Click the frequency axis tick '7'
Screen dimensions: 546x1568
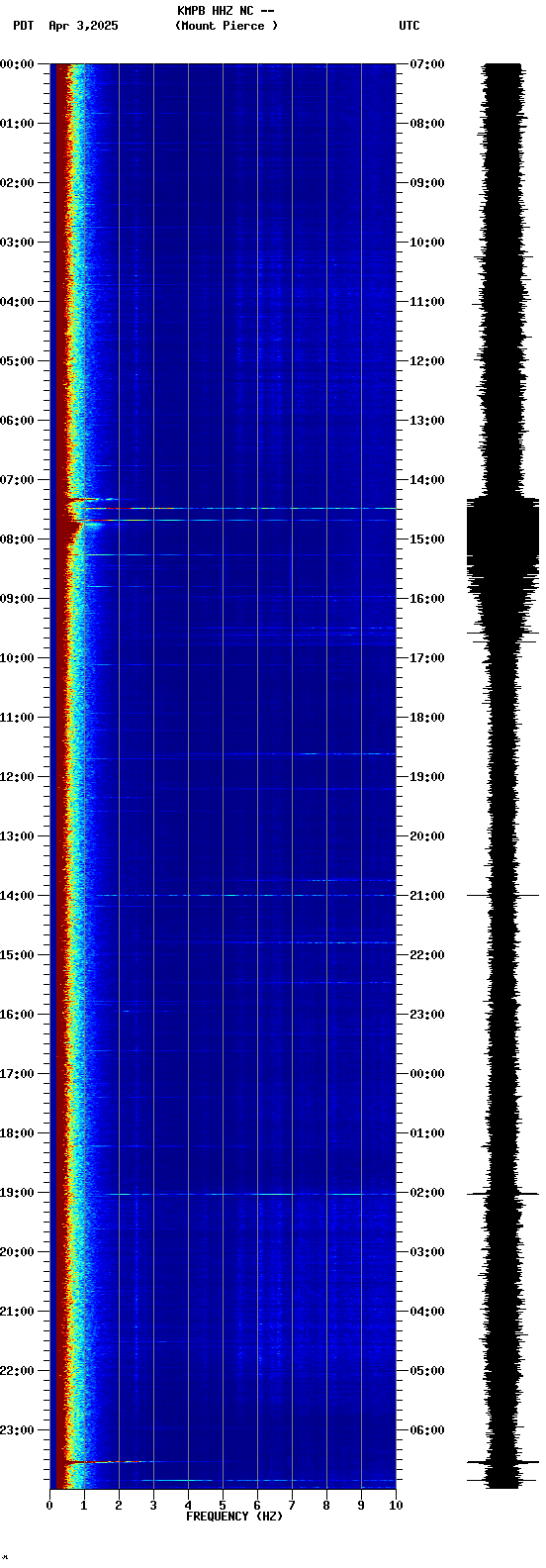tap(292, 1506)
